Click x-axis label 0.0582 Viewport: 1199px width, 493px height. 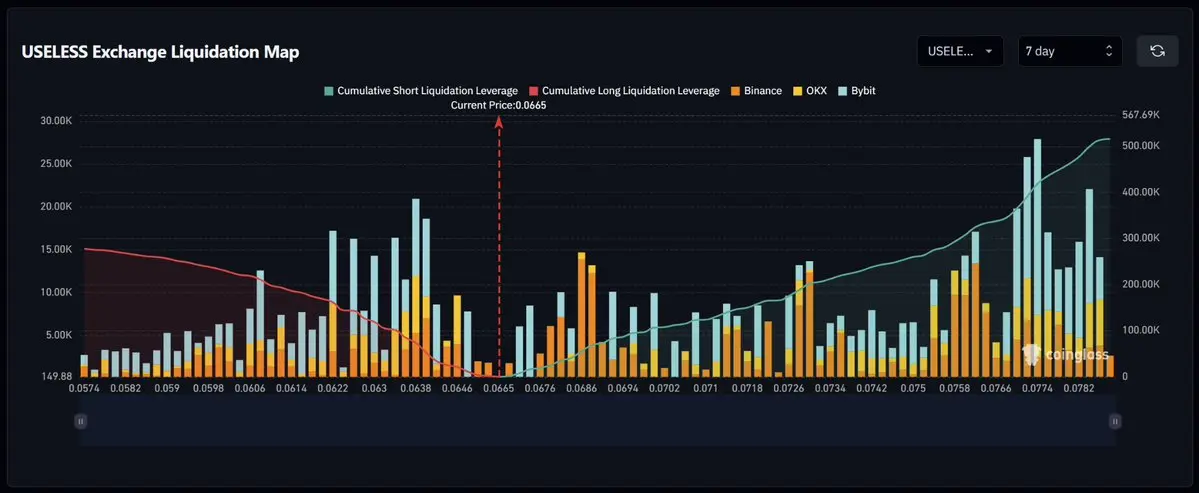point(126,388)
